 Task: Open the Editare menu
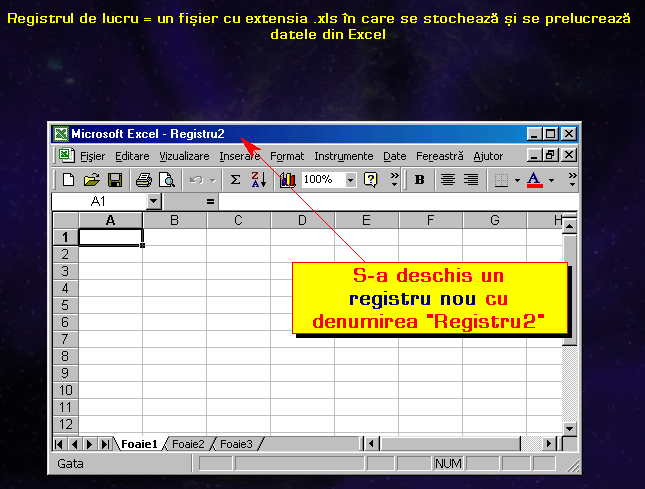point(132,156)
